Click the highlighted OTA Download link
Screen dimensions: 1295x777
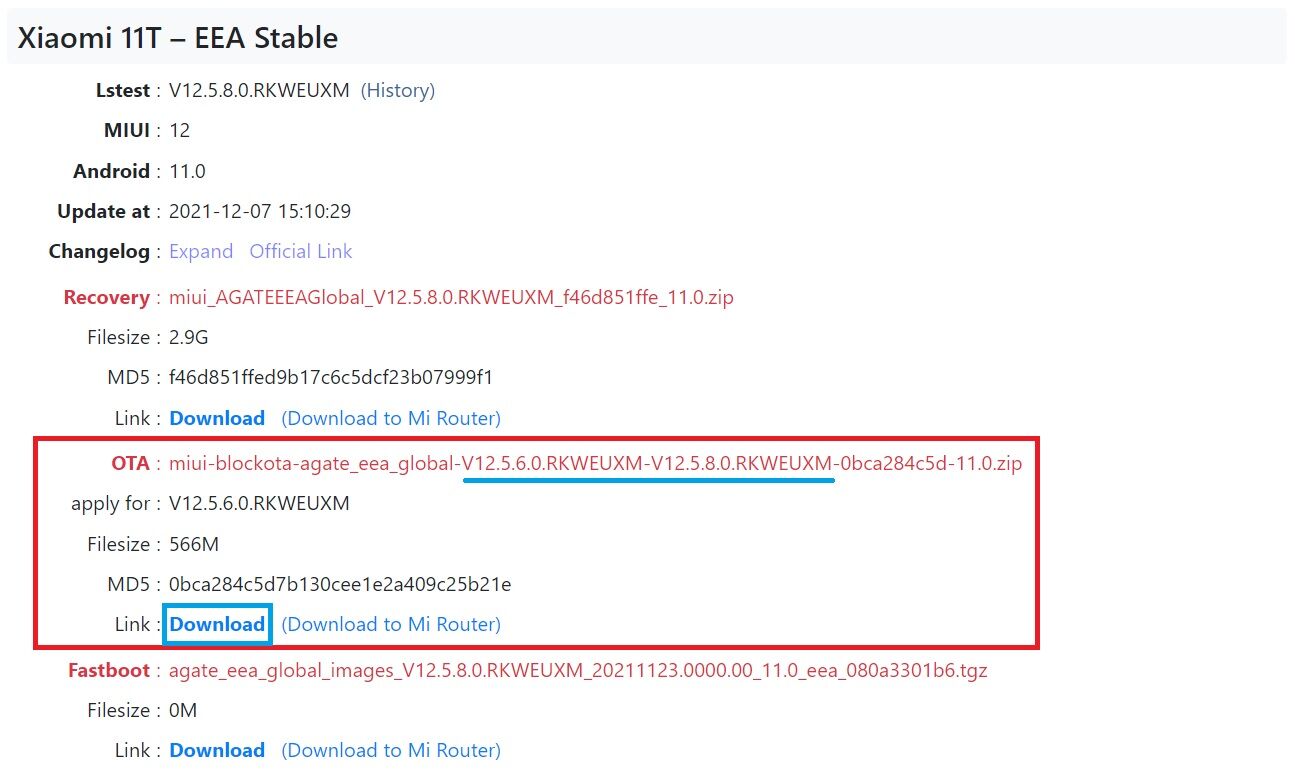point(217,624)
